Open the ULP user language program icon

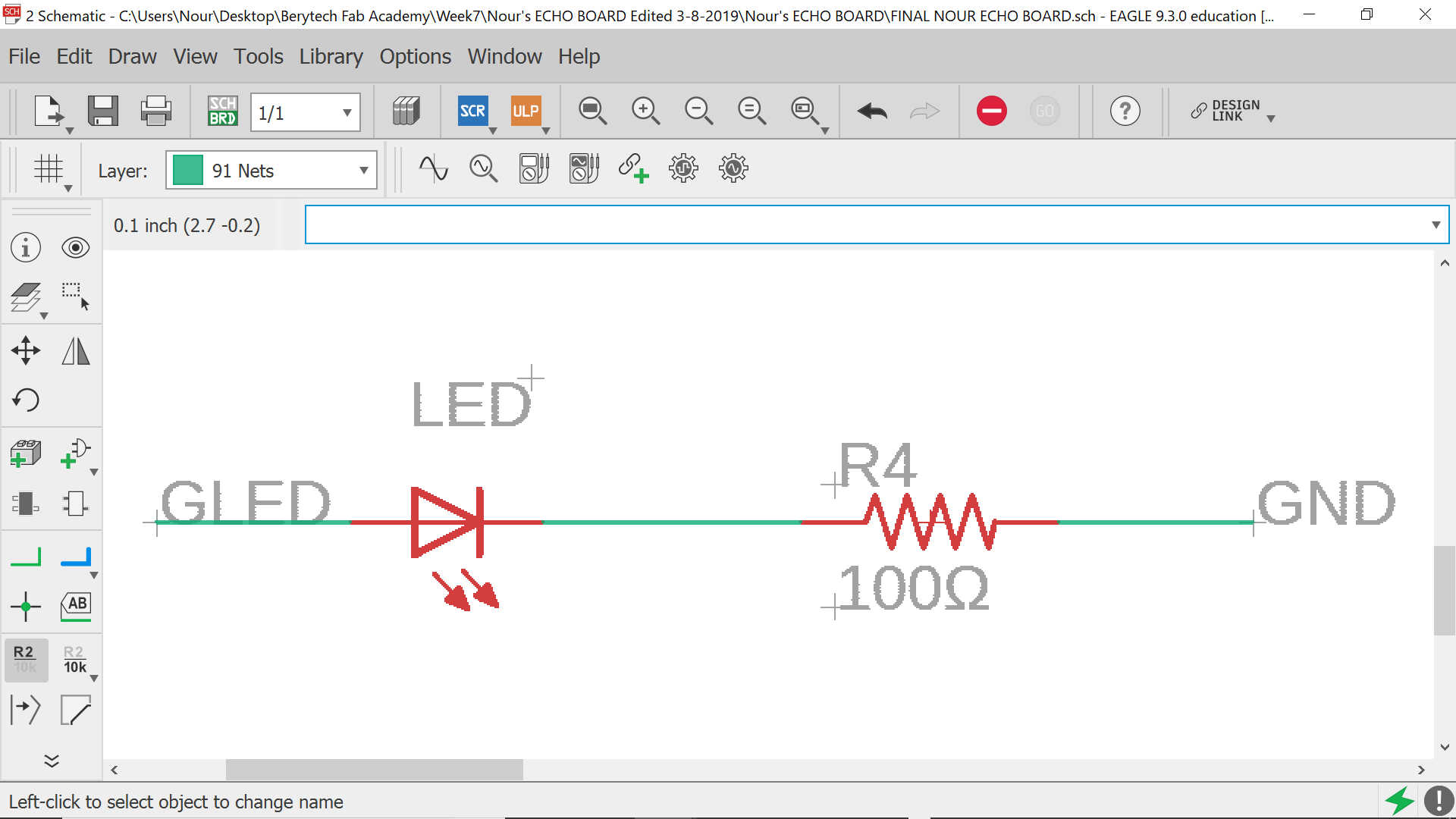pos(525,111)
